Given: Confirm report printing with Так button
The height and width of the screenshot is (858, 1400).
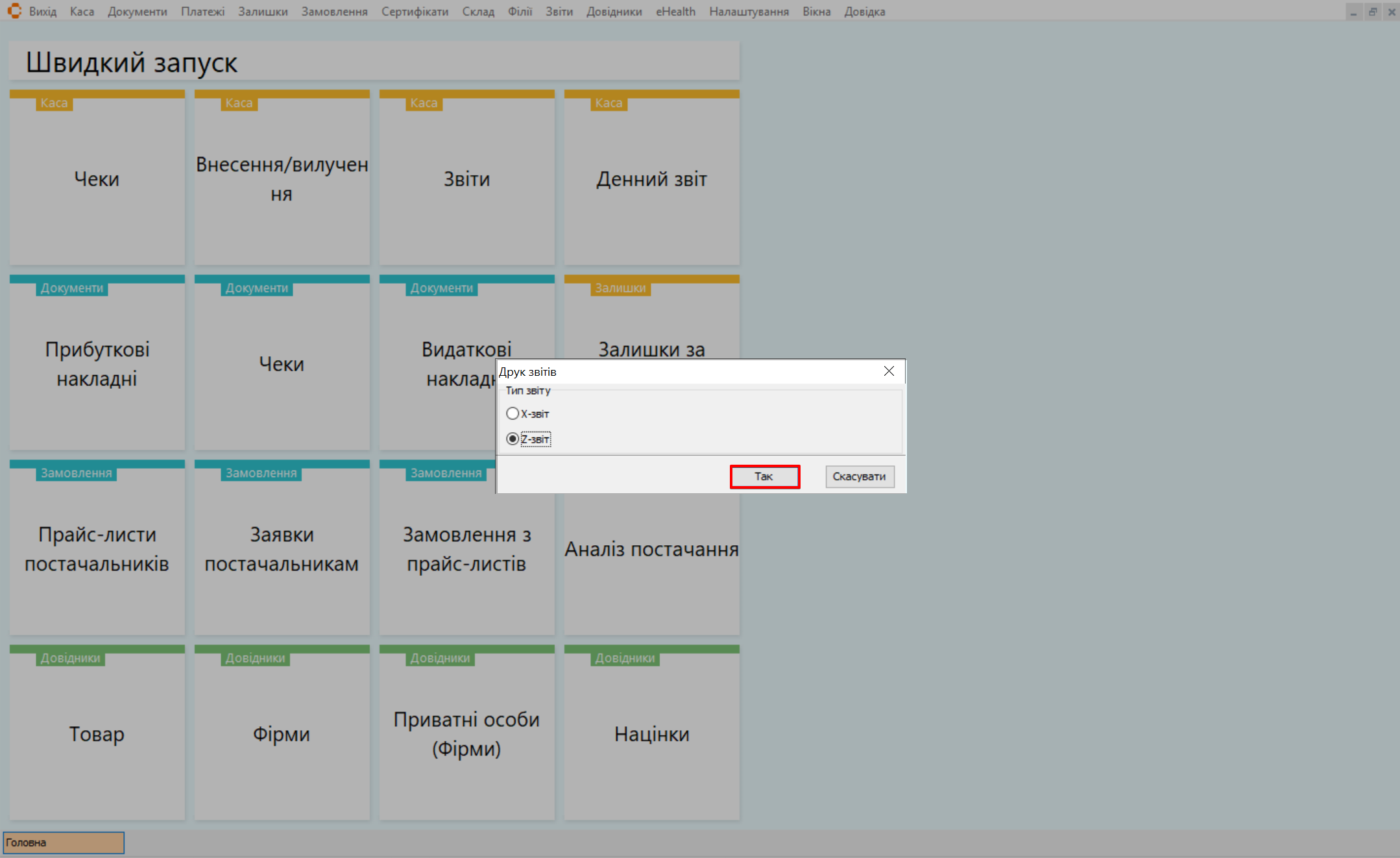Looking at the screenshot, I should (x=764, y=476).
